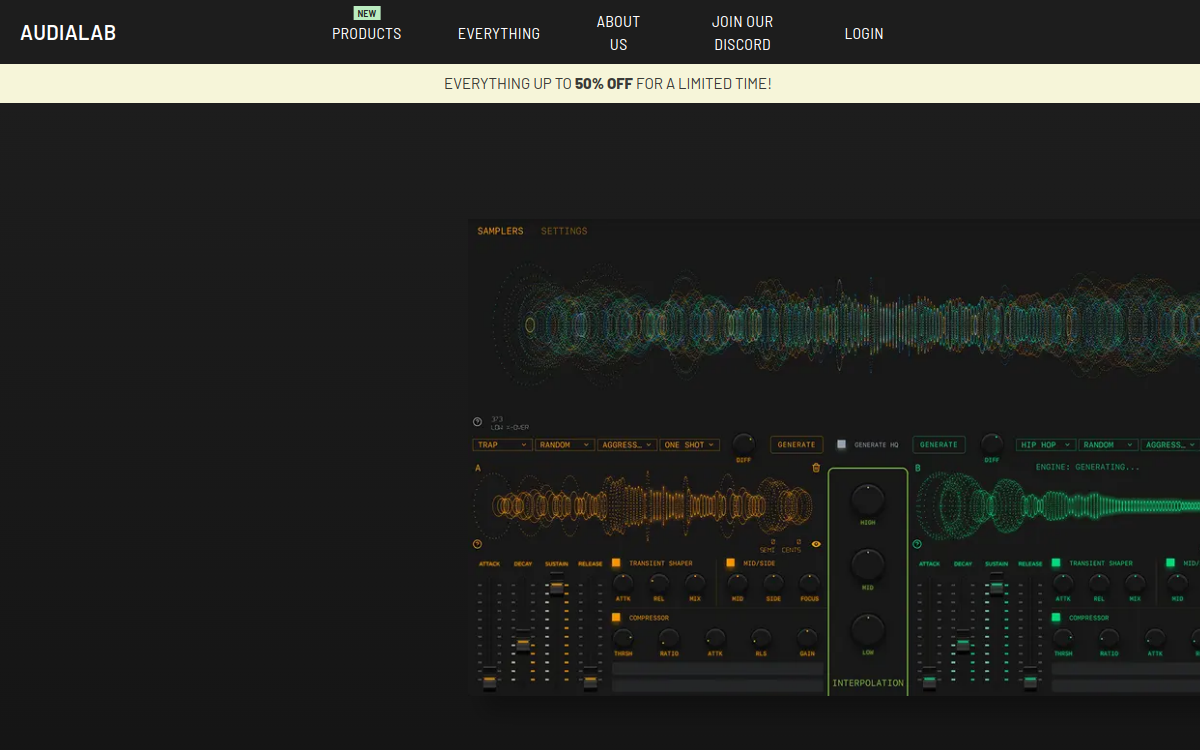The image size is (1200, 750).
Task: Click the 50% OFF promotional banner
Action: pos(600,84)
